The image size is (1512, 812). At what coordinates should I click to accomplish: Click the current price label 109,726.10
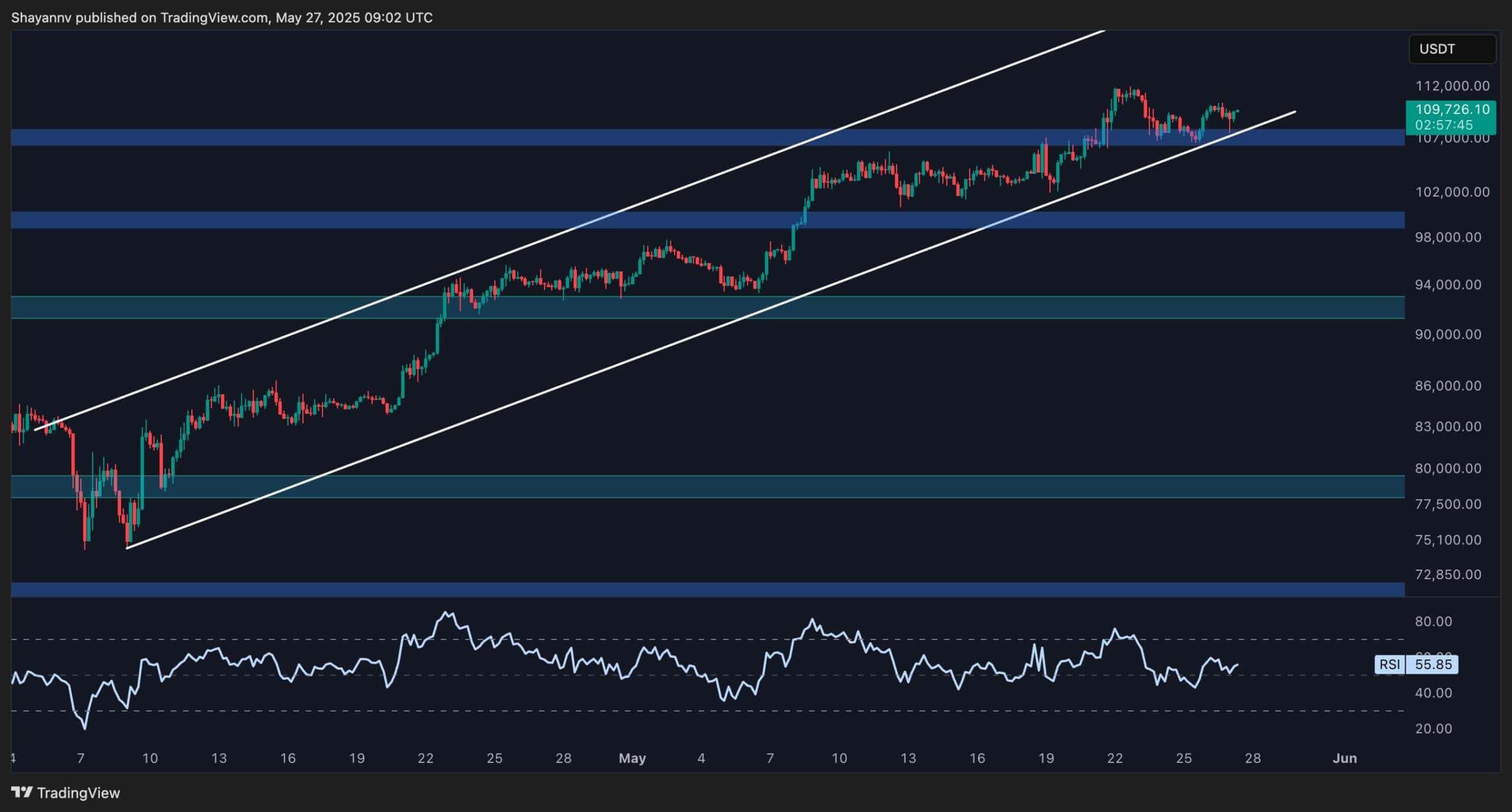[1452, 110]
